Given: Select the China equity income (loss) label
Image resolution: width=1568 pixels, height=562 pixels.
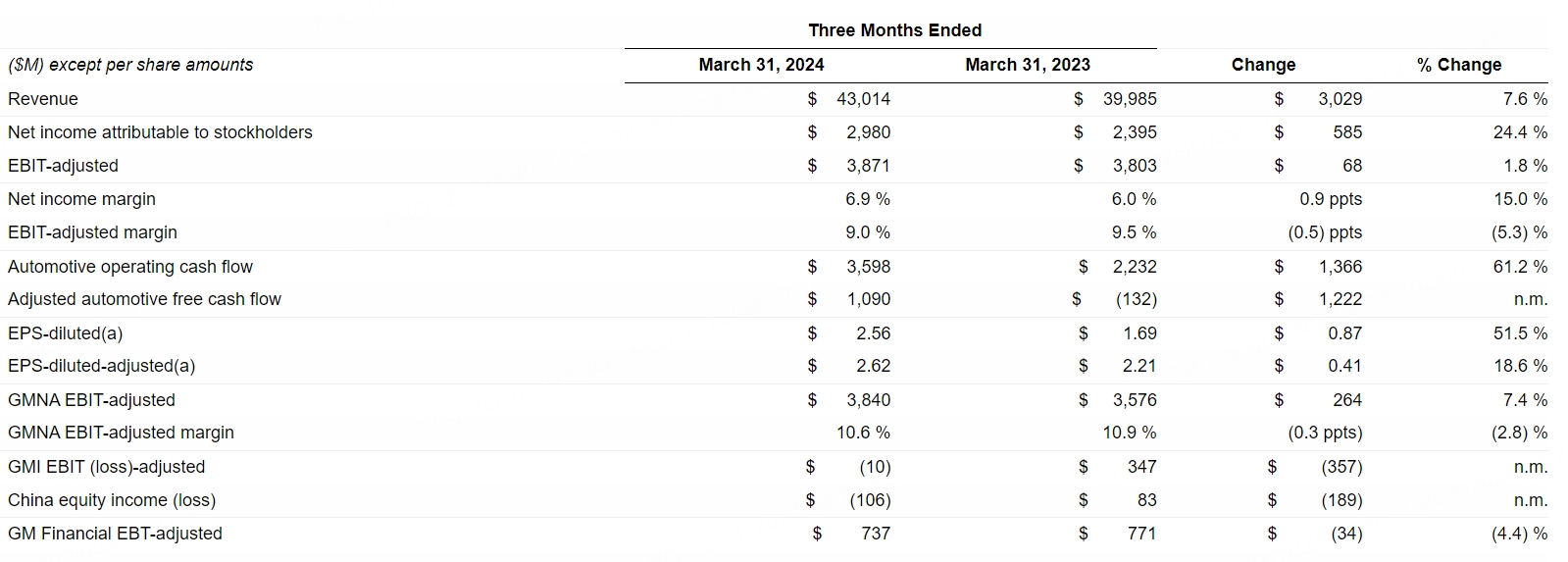Looking at the screenshot, I should pyautogui.click(x=112, y=500).
